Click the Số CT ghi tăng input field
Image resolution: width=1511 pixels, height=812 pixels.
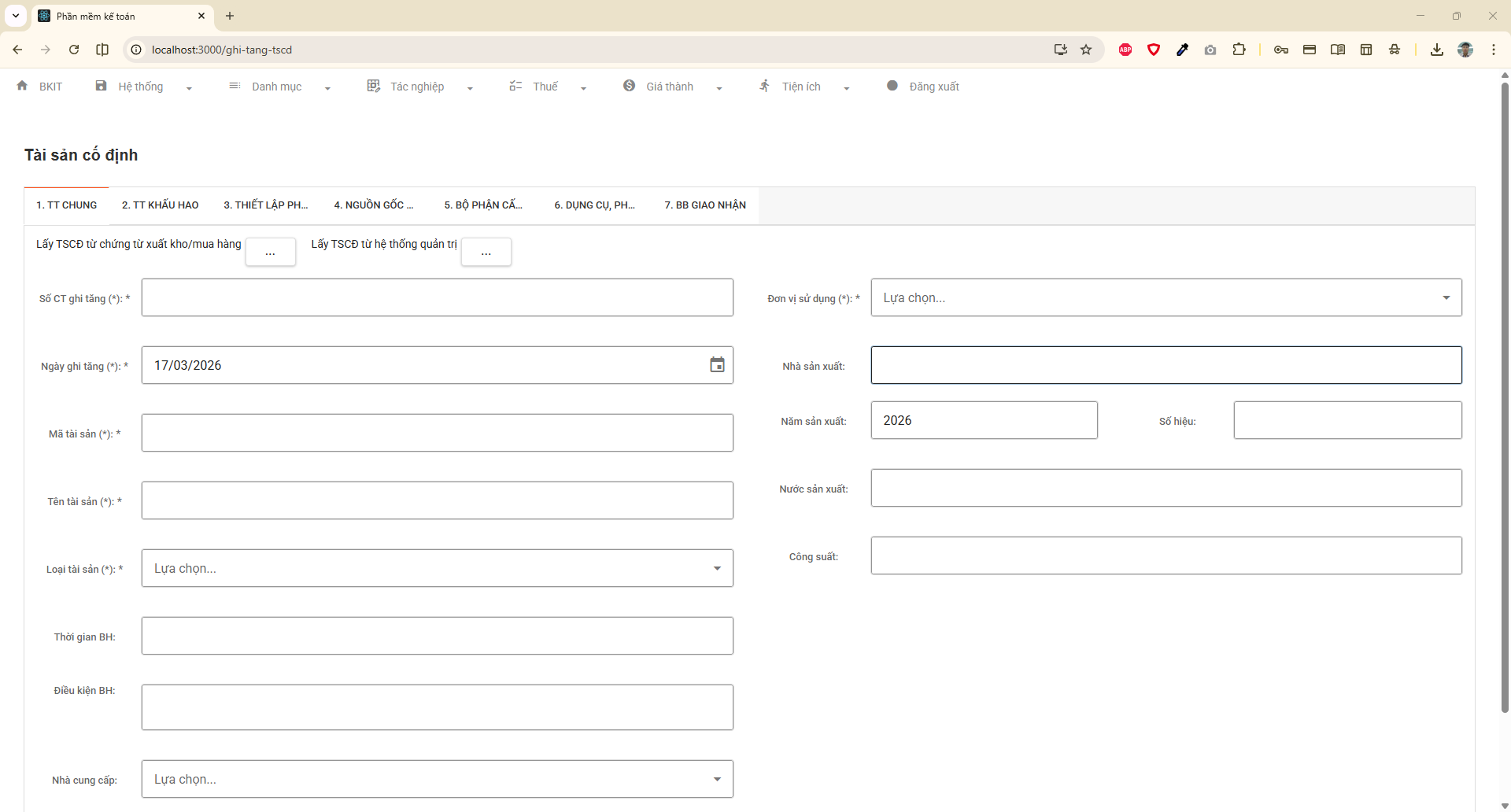click(x=437, y=298)
